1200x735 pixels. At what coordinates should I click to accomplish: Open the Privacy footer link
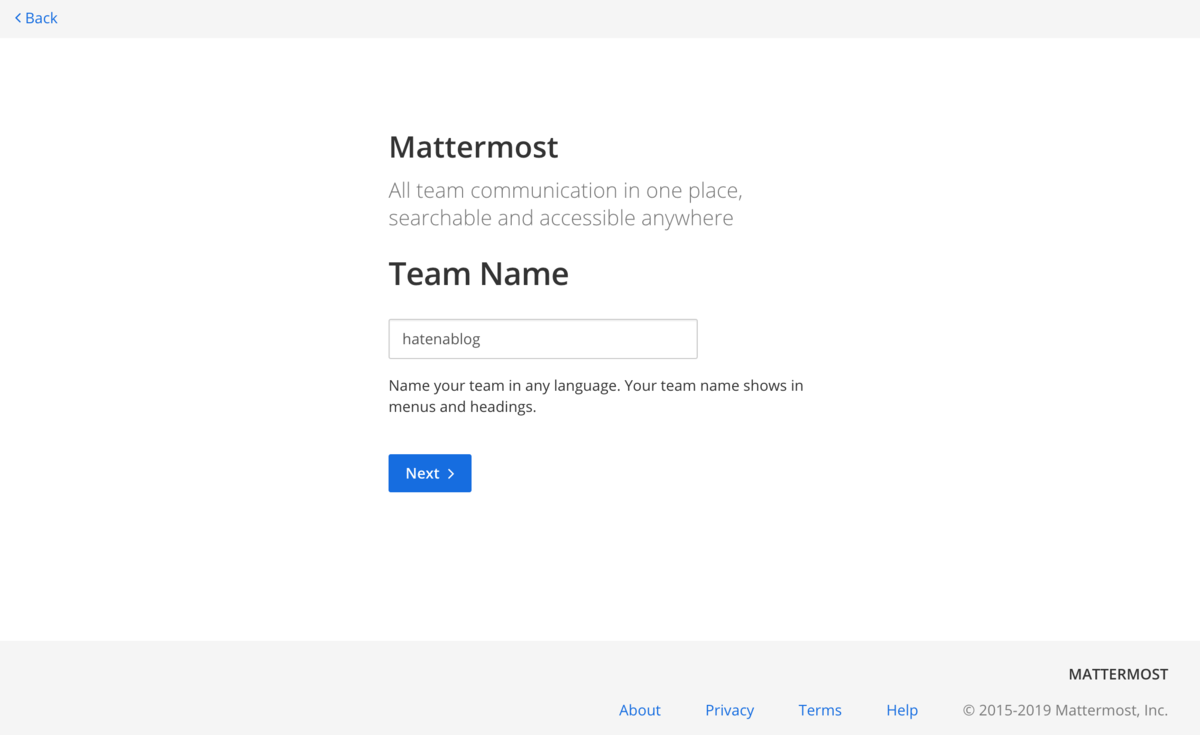click(x=729, y=710)
